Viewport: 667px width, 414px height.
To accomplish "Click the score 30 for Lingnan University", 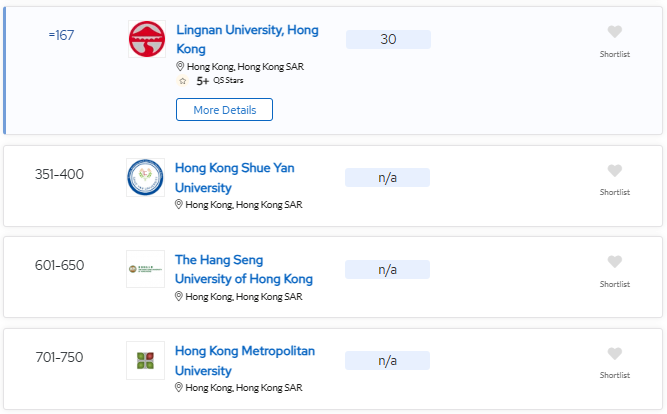I will point(388,39).
